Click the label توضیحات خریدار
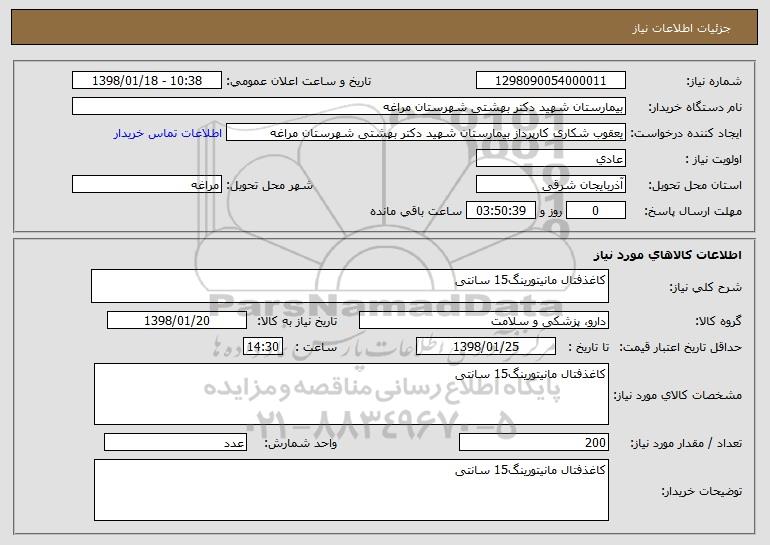The width and height of the screenshot is (770, 545). pos(702,491)
